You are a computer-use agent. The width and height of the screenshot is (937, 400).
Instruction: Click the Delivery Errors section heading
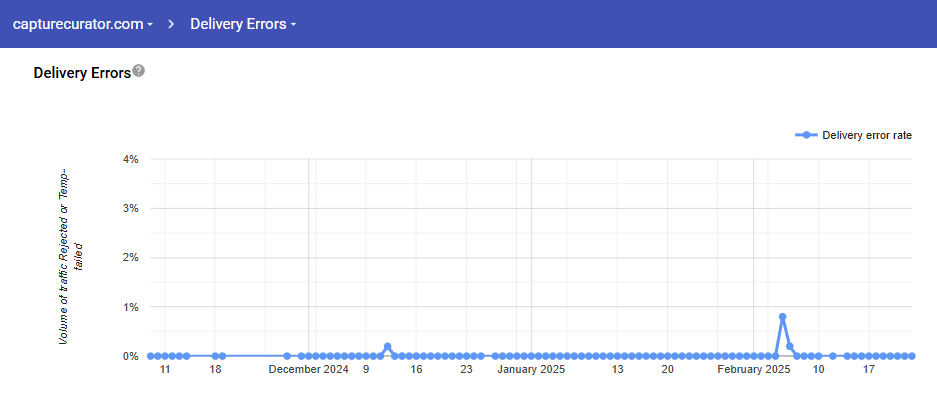pos(82,73)
